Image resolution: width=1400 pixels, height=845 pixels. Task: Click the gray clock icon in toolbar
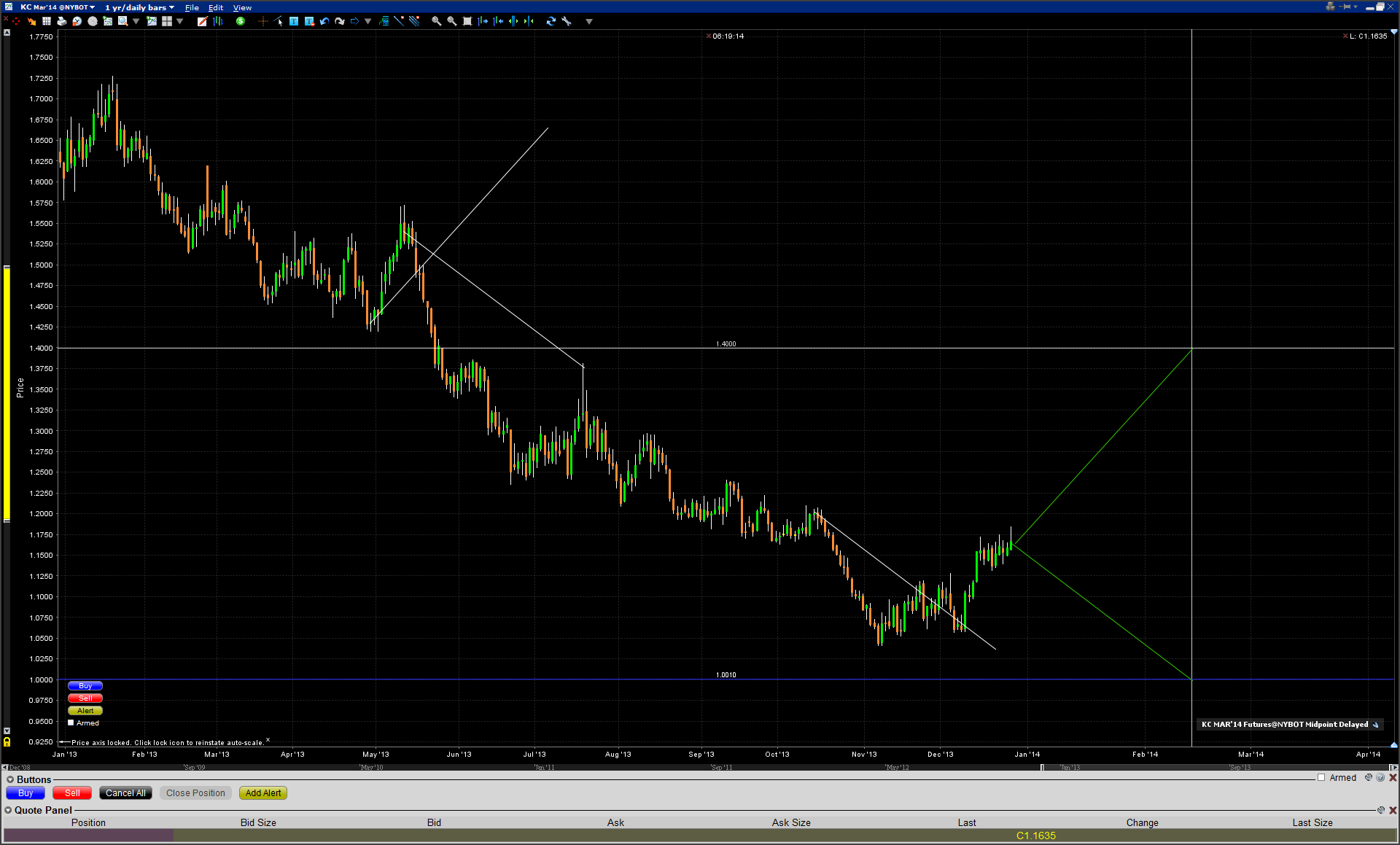[93, 21]
